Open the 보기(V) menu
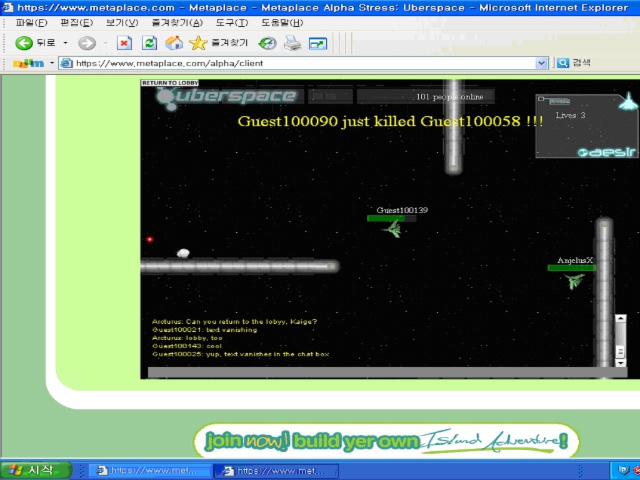The image size is (640, 480). coord(122,23)
